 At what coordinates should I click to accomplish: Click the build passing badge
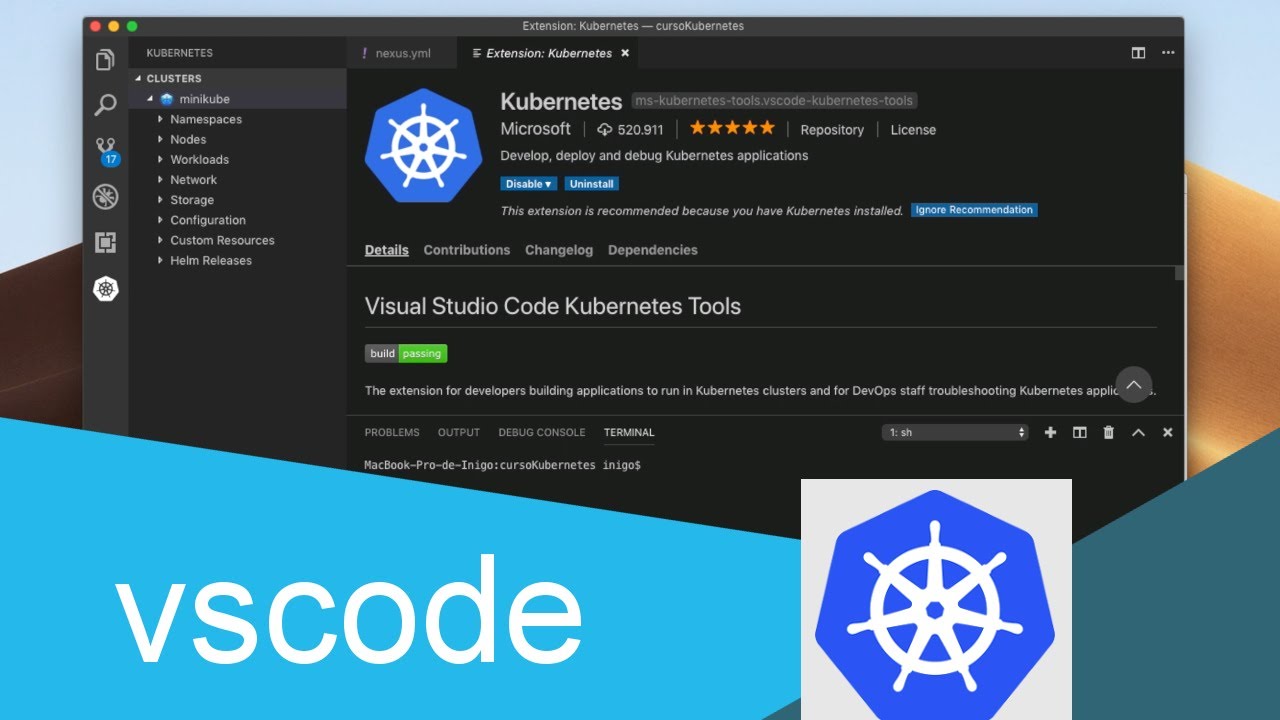click(x=406, y=353)
